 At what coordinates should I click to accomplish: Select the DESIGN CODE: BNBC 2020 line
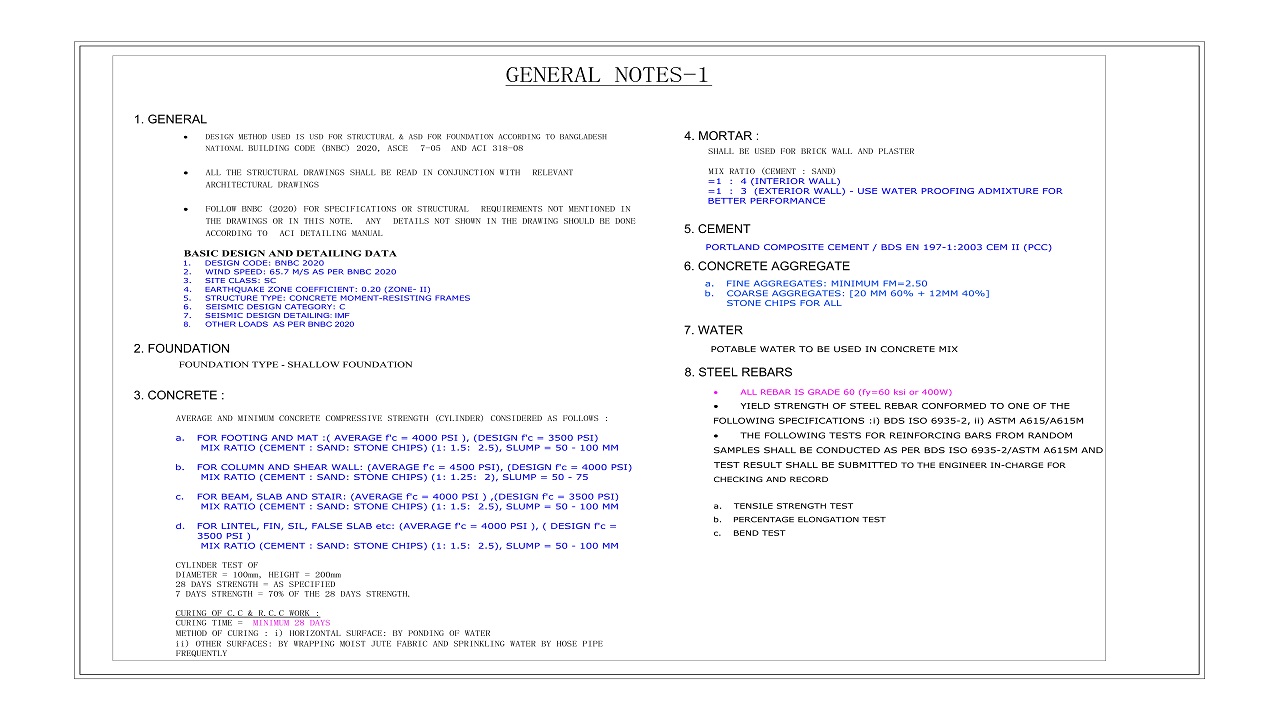(x=264, y=263)
